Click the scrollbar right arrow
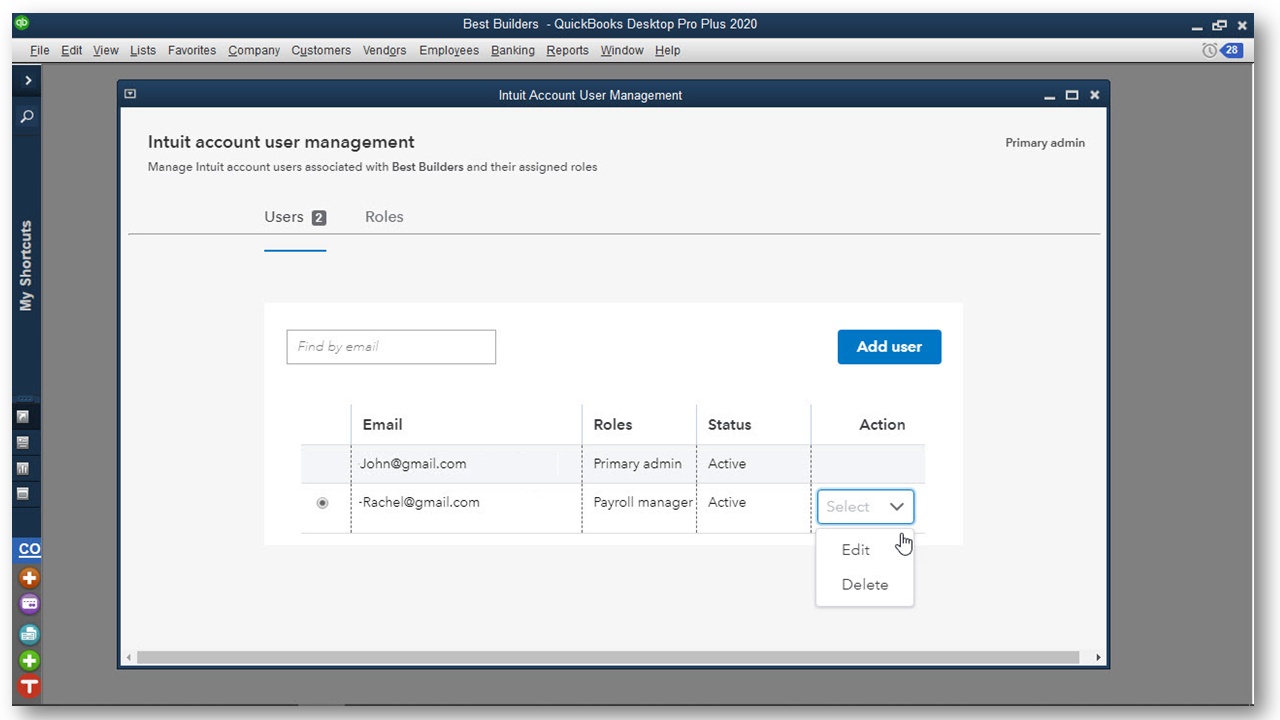 point(1098,658)
